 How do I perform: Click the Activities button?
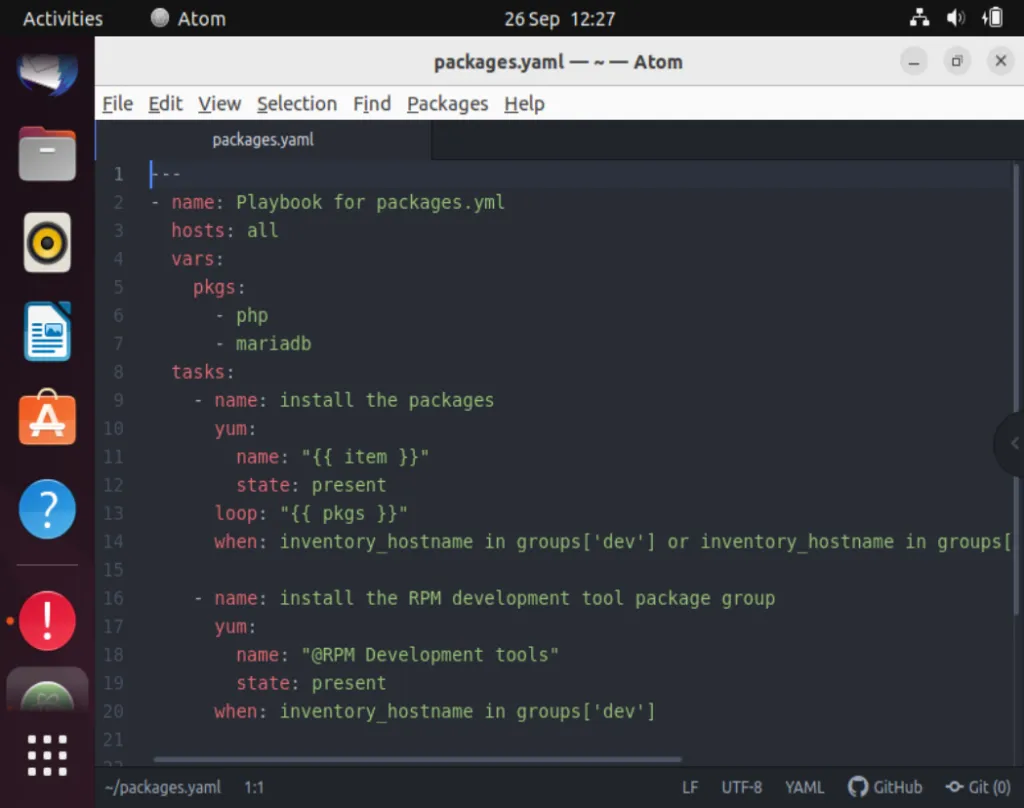click(x=63, y=18)
